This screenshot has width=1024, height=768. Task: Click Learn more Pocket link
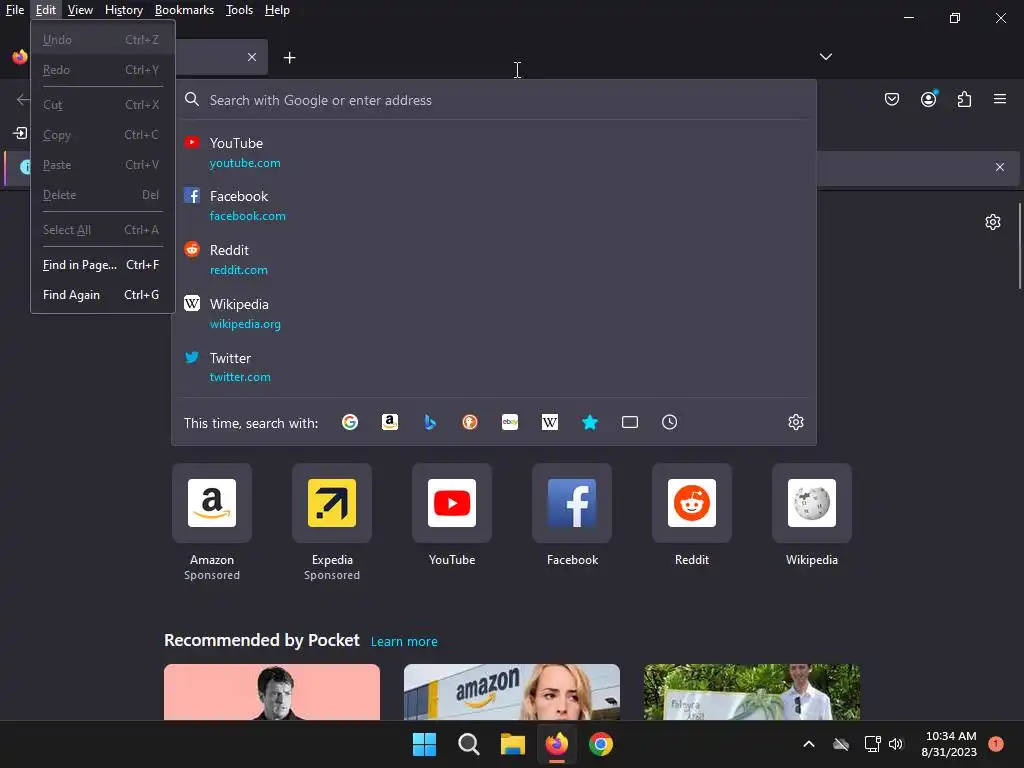404,641
